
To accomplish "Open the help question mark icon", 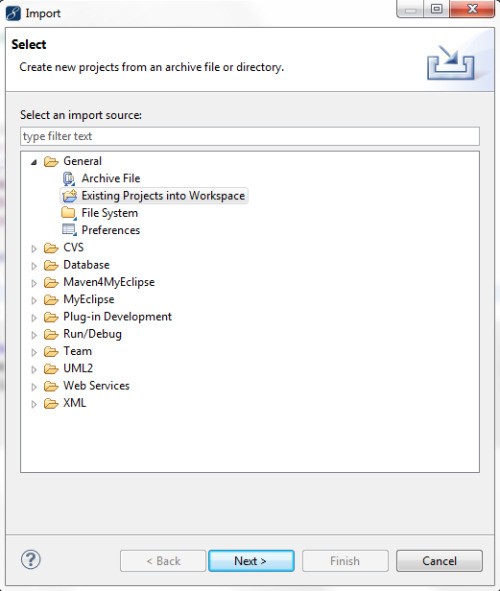I will pos(31,560).
